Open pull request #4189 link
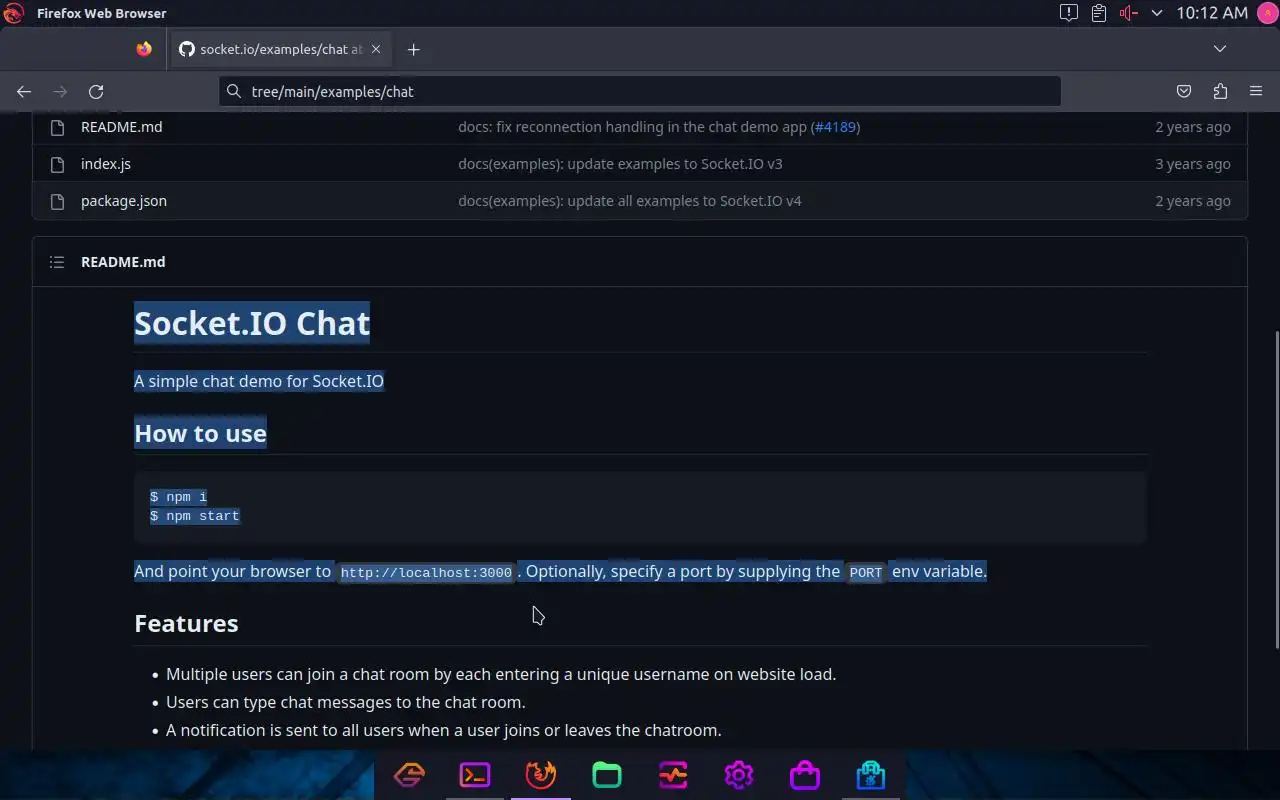1280x800 pixels. tap(836, 127)
